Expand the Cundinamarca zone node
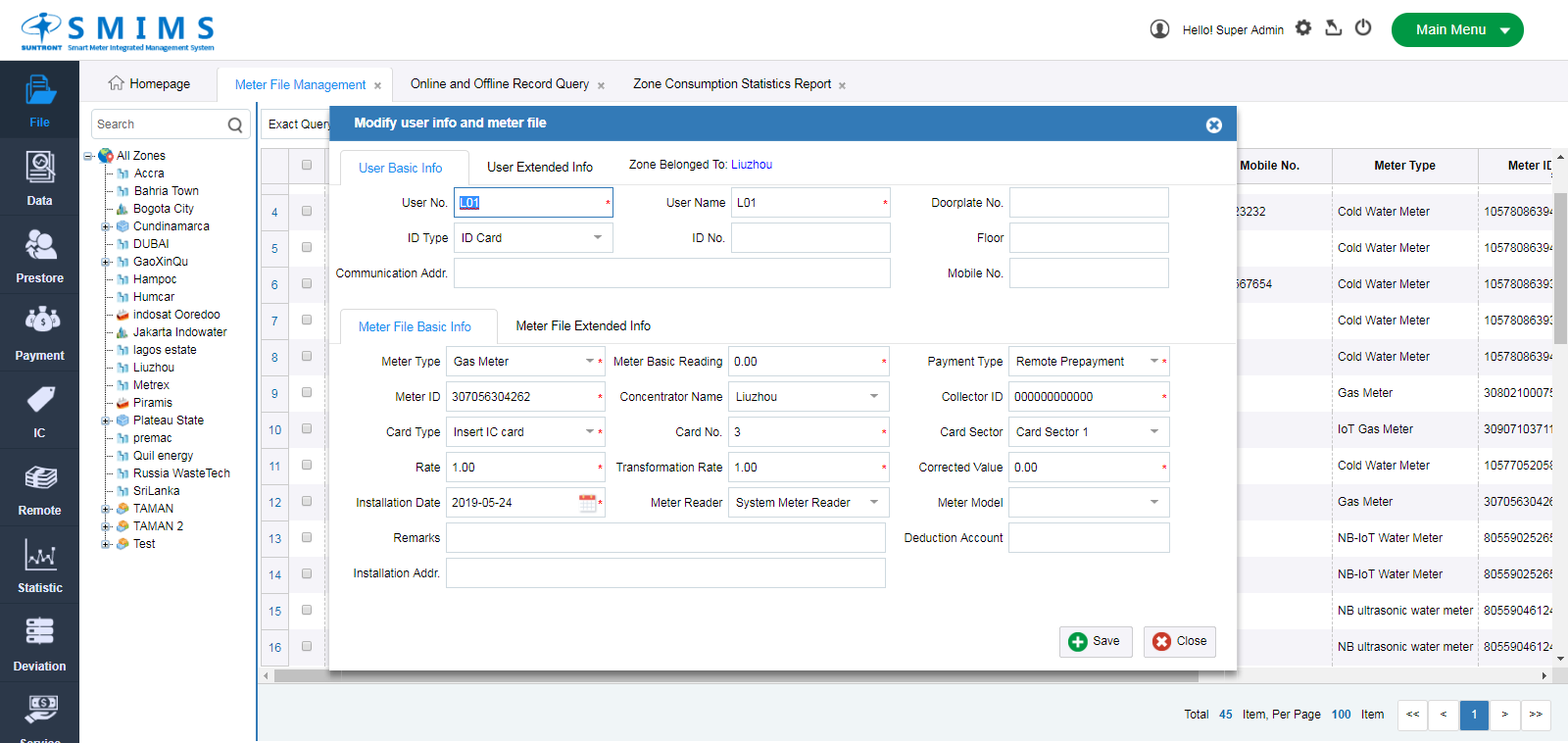Viewport: 1568px width, 743px height. point(105,226)
